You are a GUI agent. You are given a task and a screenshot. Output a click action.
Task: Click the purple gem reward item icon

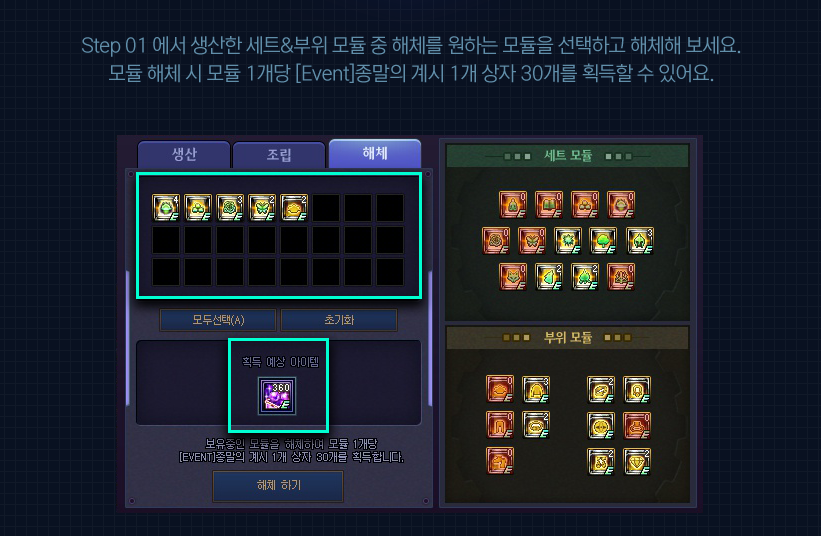(x=277, y=396)
